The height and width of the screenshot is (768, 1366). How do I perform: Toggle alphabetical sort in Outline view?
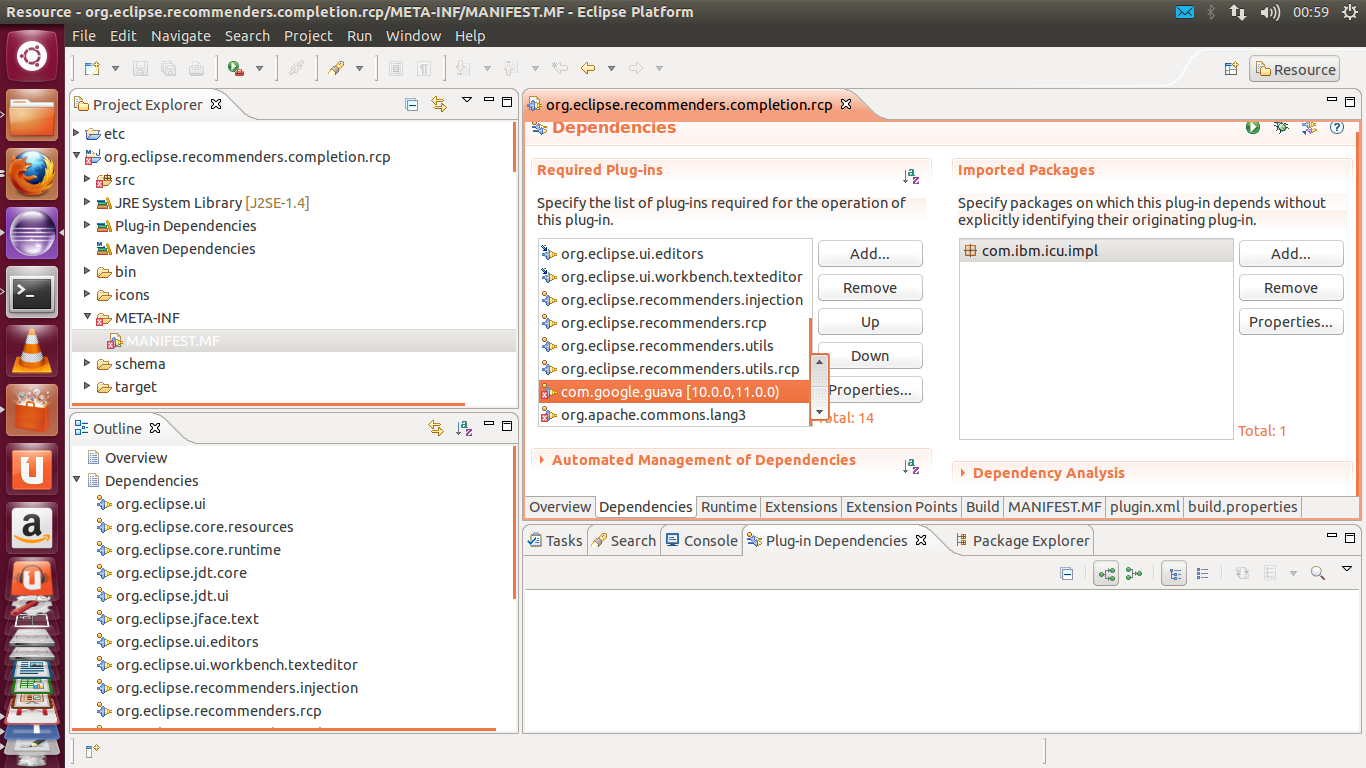click(463, 428)
